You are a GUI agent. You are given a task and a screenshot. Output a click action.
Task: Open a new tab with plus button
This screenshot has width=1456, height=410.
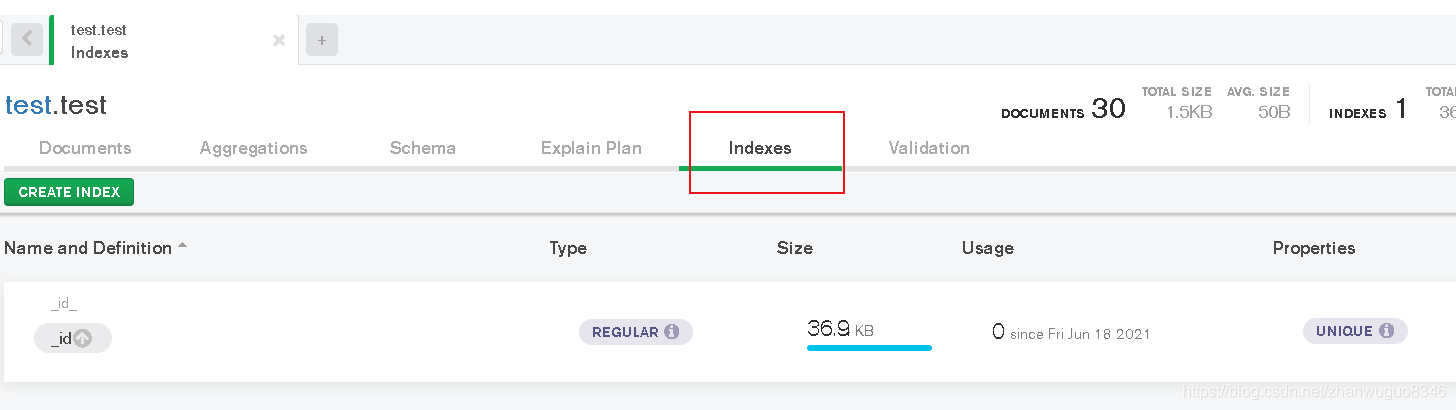pyautogui.click(x=321, y=40)
